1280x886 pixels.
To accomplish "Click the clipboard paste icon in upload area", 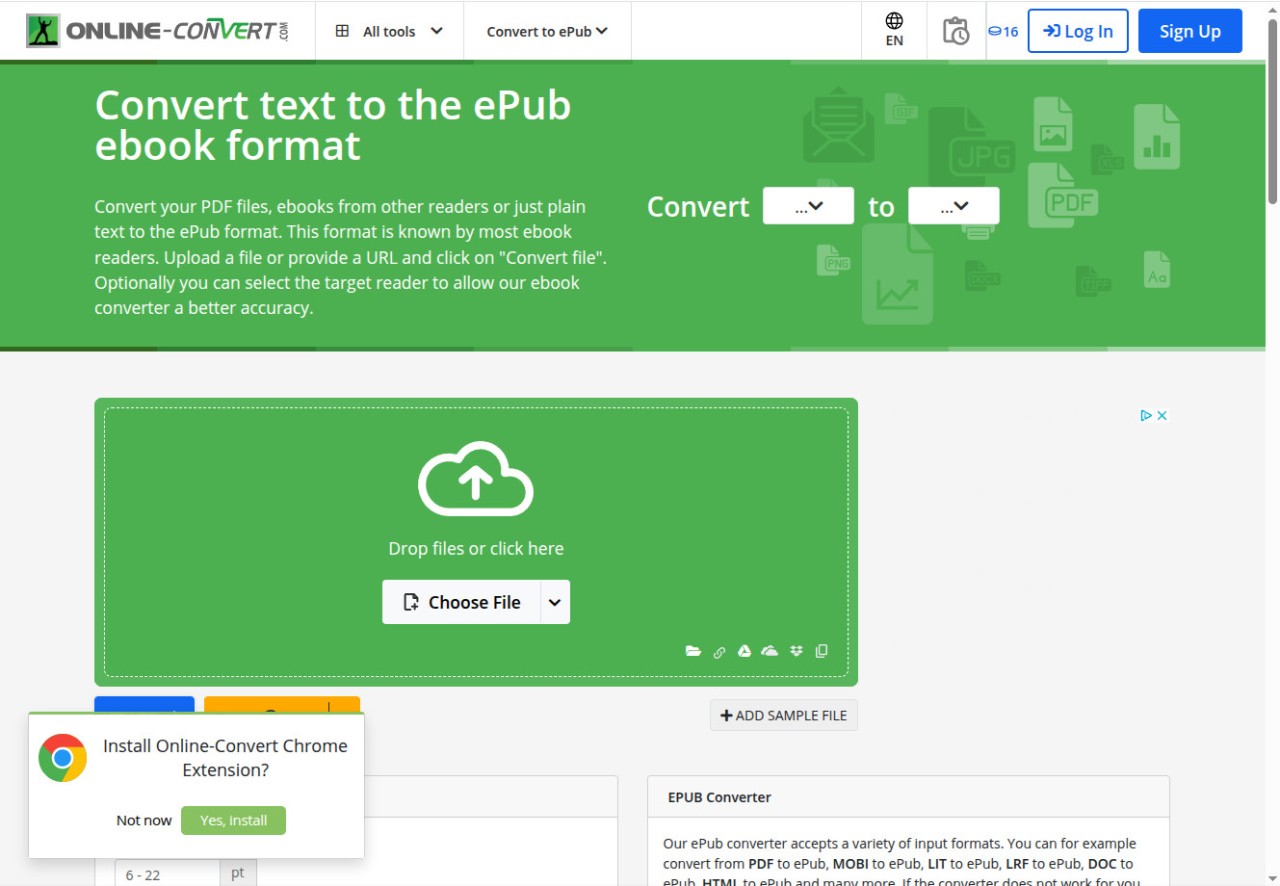I will tap(821, 651).
